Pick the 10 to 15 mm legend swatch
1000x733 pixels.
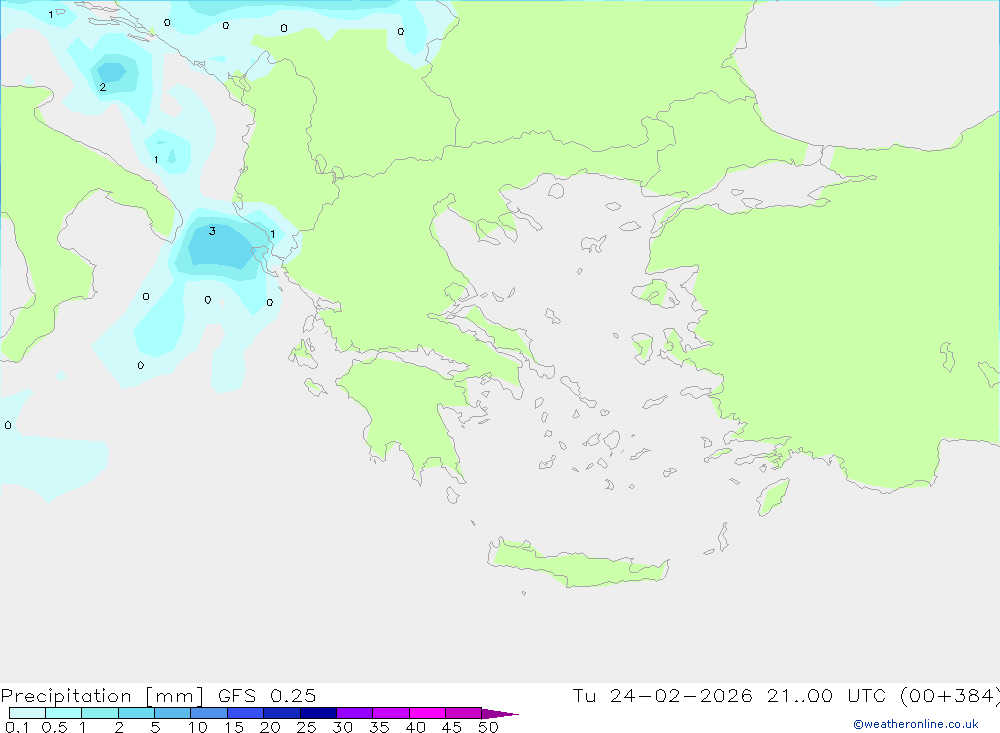209,713
